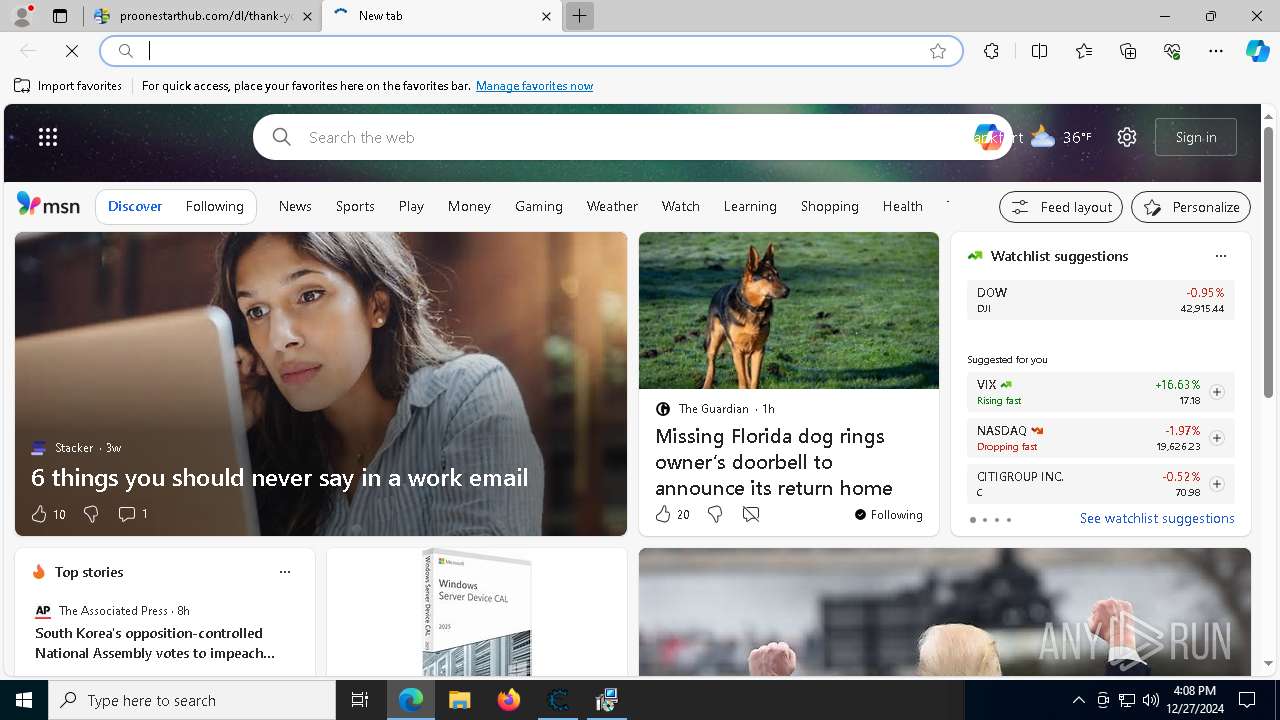Open the Copilot sidebar icon
The width and height of the screenshot is (1280, 720).
(x=1257, y=51)
